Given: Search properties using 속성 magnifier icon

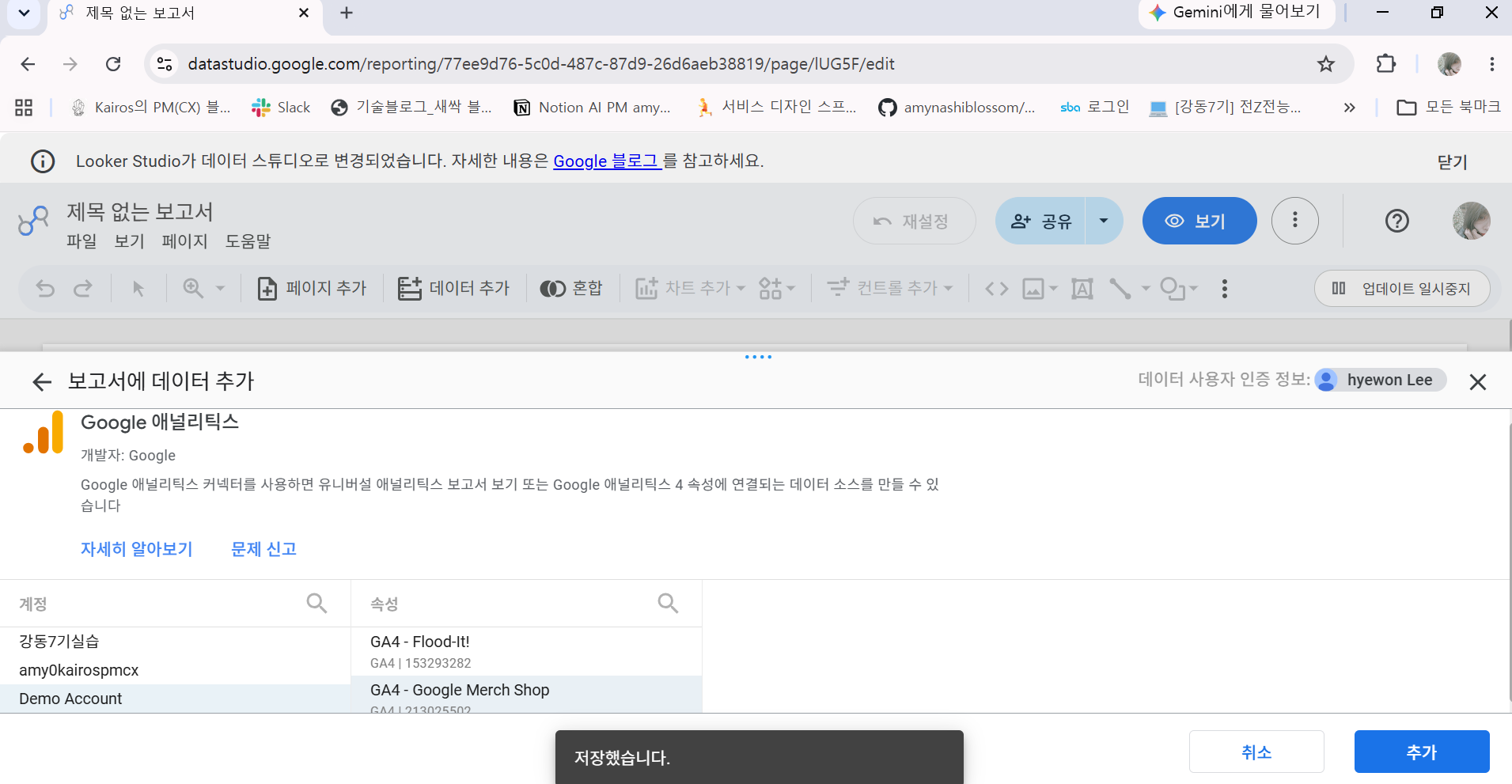Looking at the screenshot, I should (x=668, y=604).
